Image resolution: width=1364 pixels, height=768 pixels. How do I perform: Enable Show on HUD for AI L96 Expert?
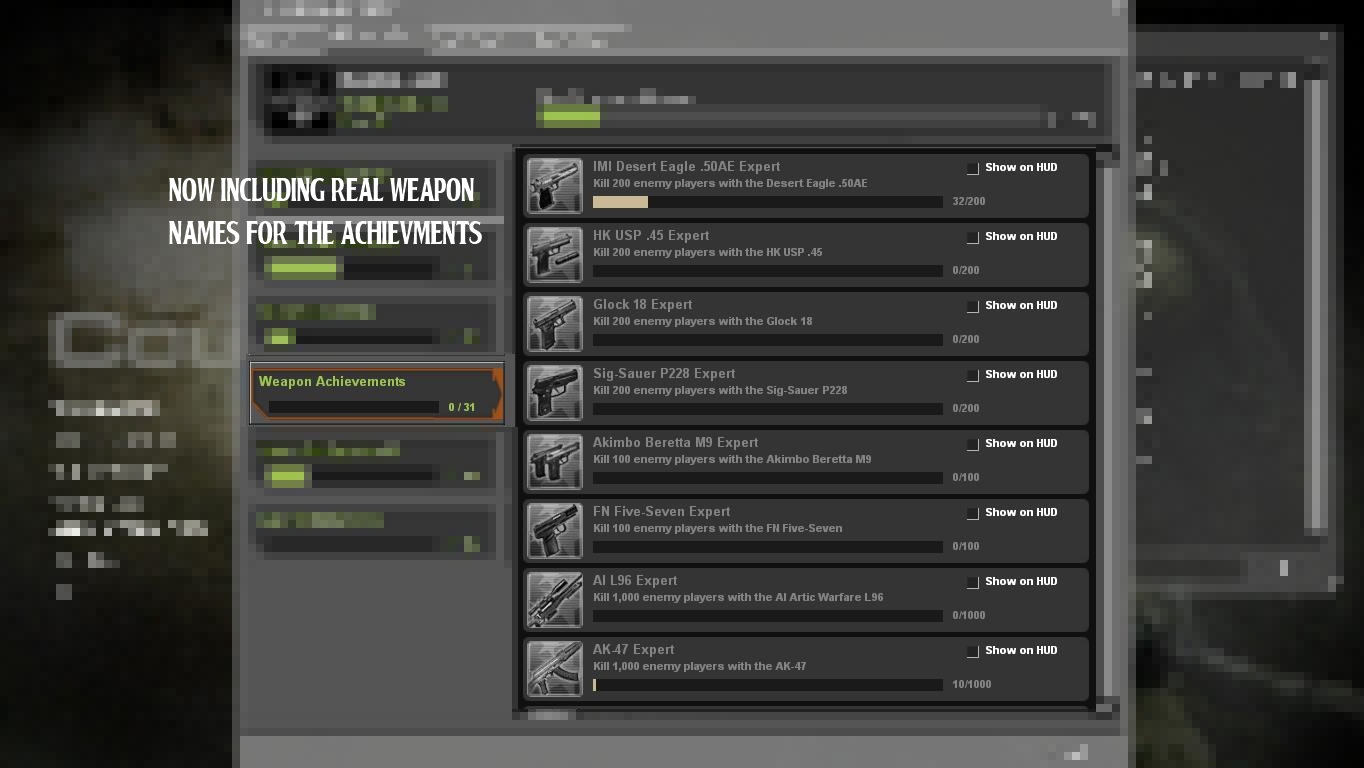click(x=971, y=582)
